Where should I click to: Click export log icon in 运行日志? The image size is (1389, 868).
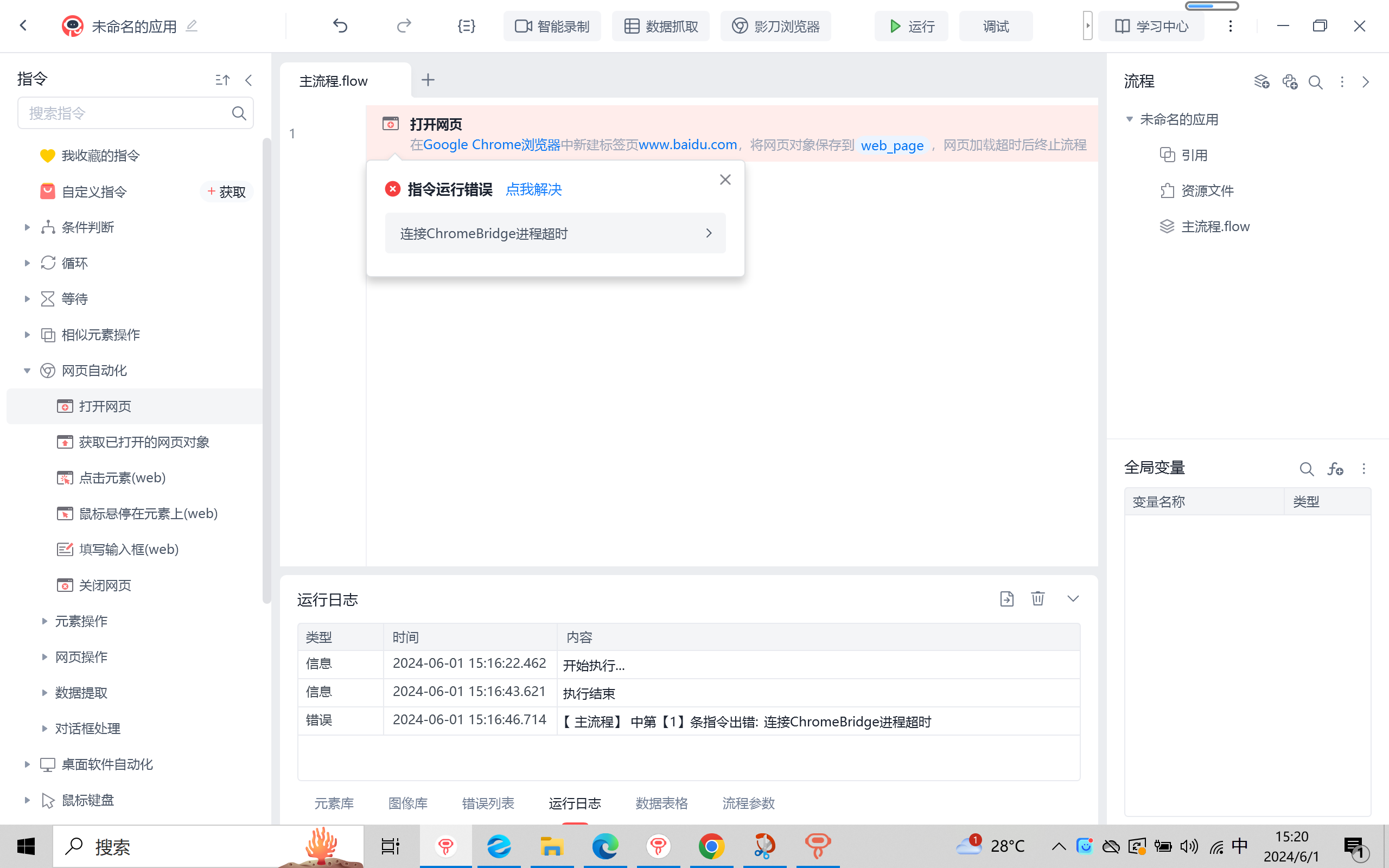pyautogui.click(x=1006, y=599)
